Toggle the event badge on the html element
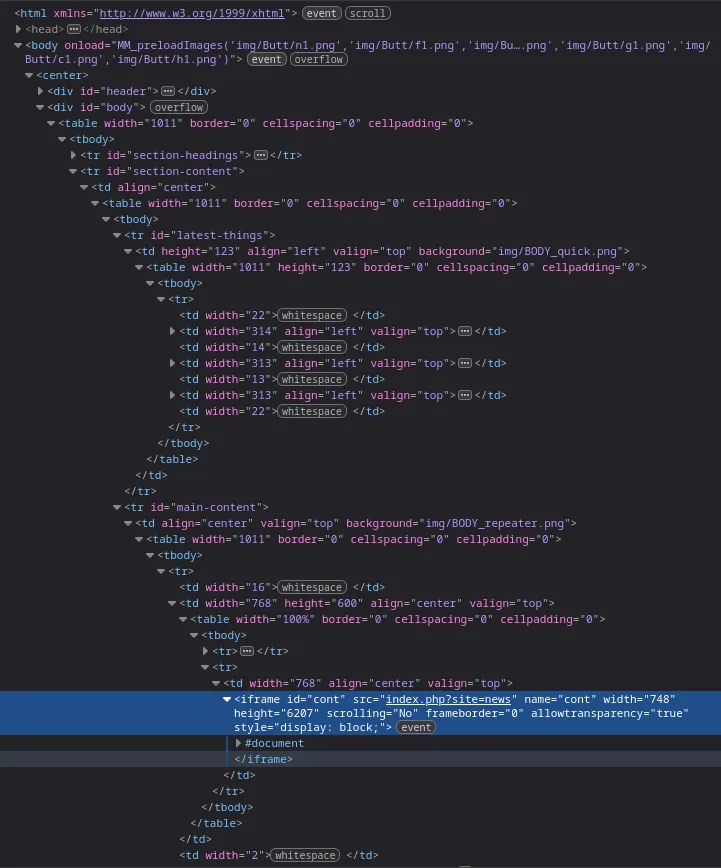The height and width of the screenshot is (868, 721). (x=322, y=13)
